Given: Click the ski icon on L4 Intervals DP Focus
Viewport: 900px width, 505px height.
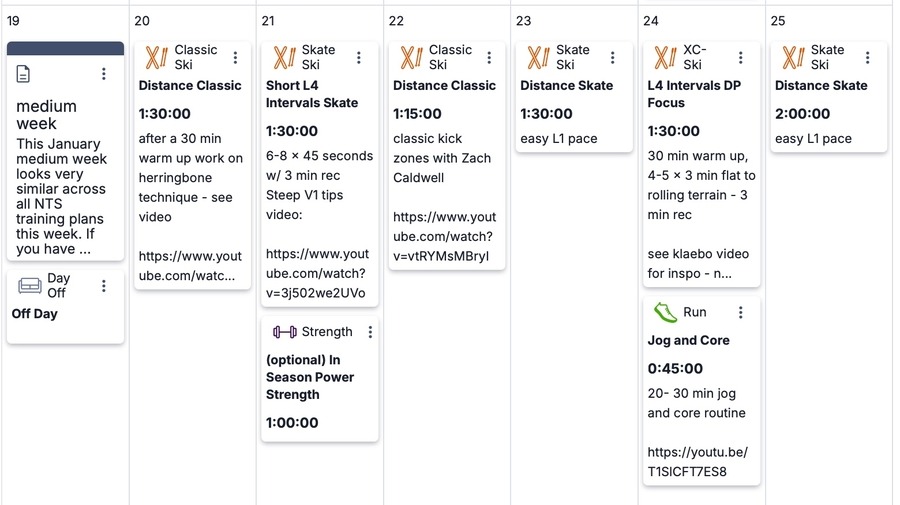Looking at the screenshot, I should click(x=665, y=58).
